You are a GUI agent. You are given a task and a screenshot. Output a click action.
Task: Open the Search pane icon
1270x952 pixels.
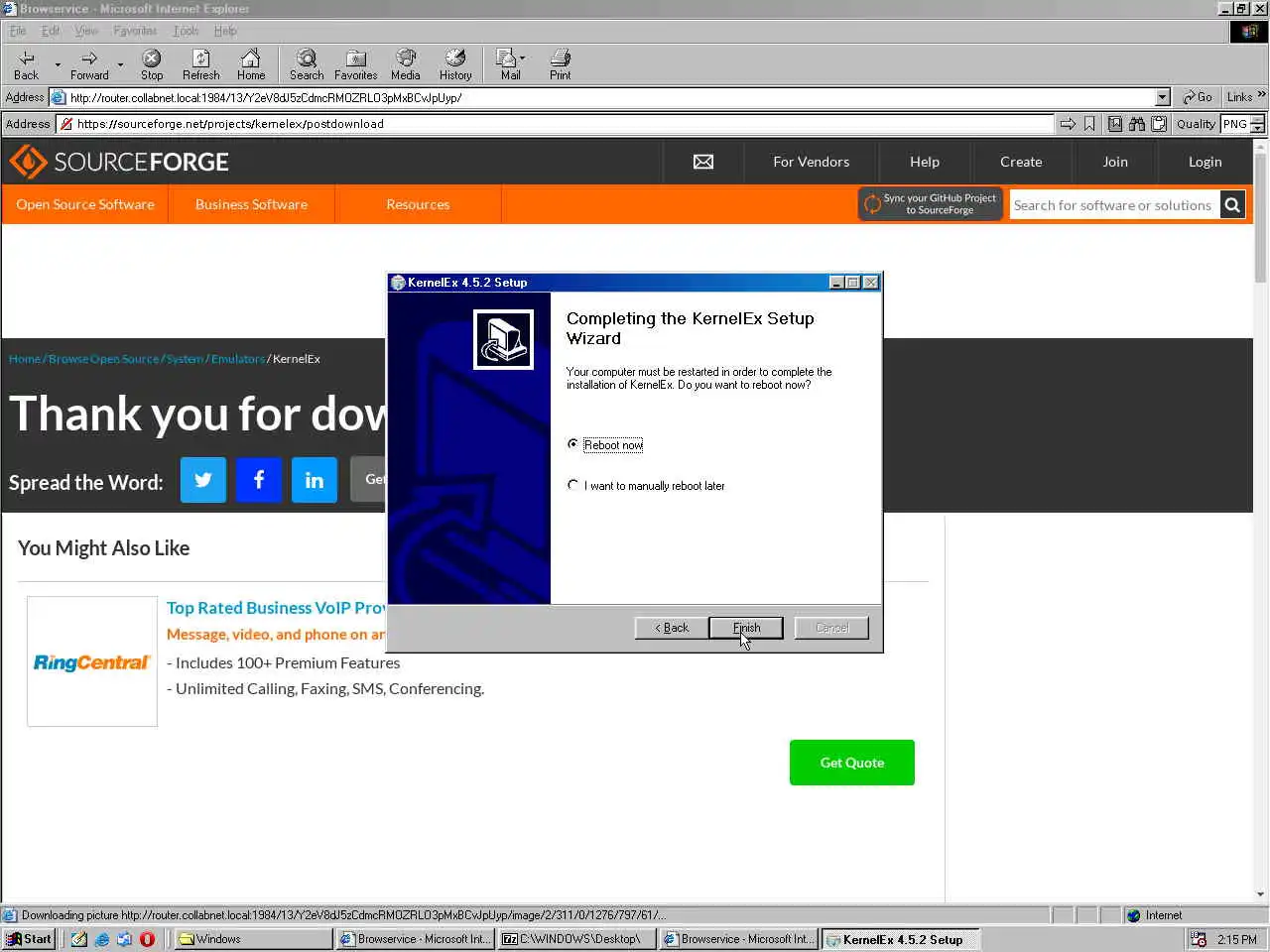[x=307, y=64]
